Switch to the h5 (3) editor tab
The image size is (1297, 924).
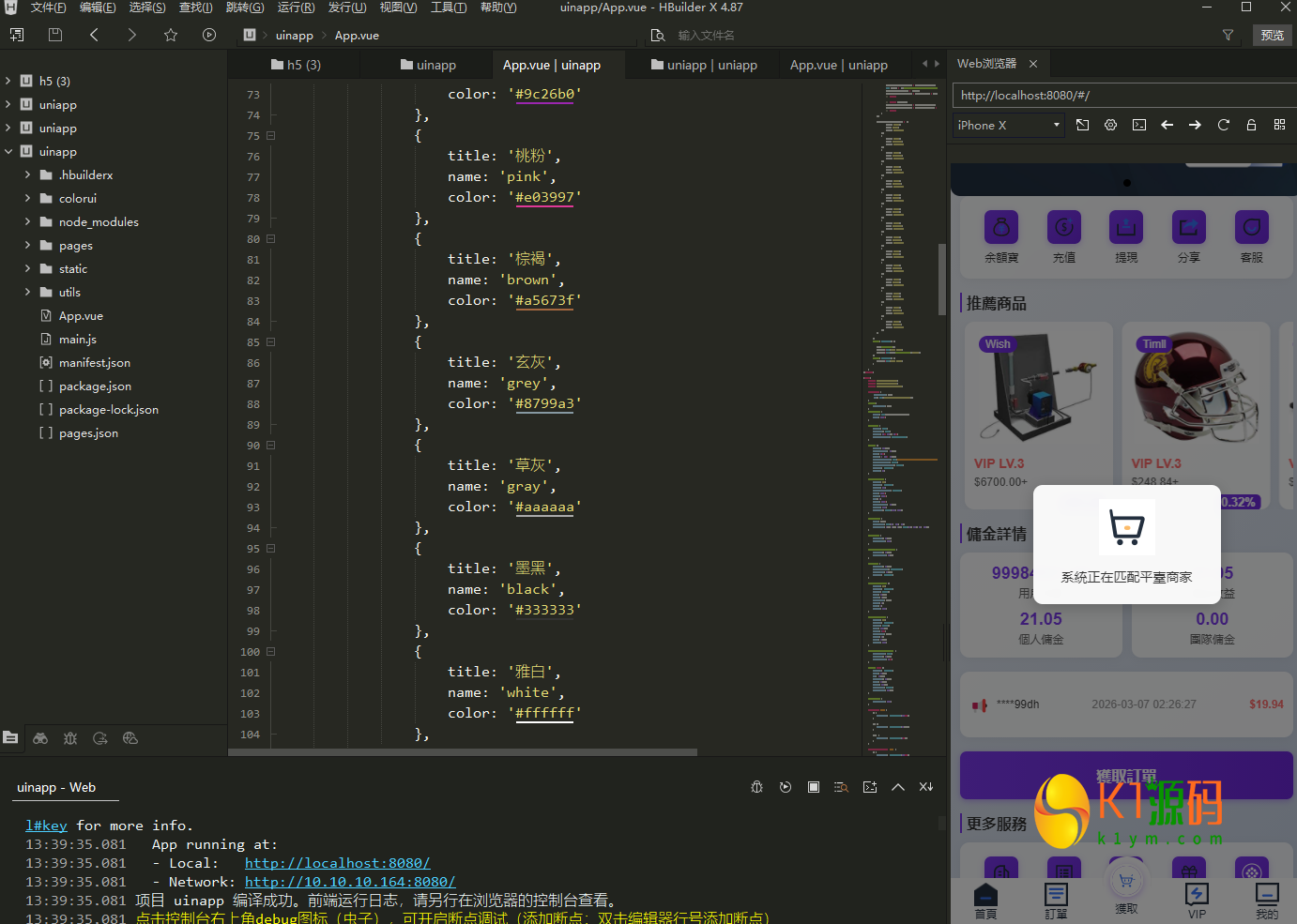[296, 65]
